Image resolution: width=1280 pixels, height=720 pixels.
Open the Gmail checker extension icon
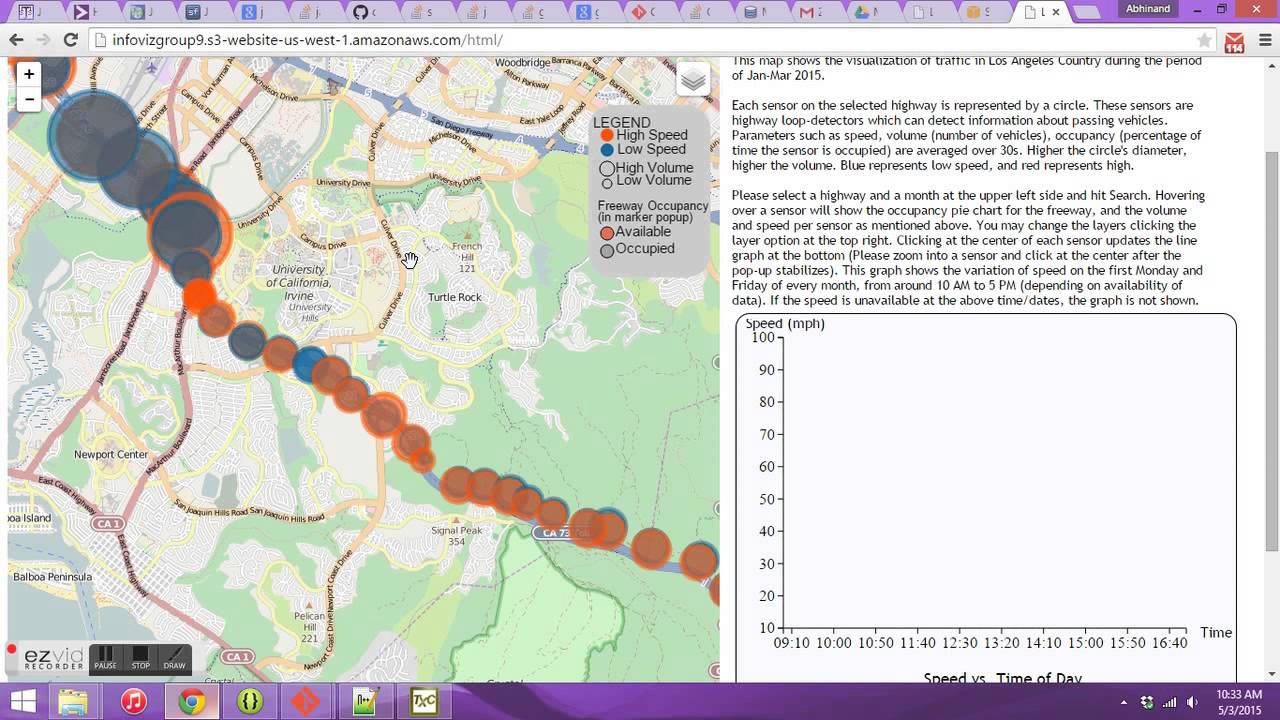coord(1234,43)
